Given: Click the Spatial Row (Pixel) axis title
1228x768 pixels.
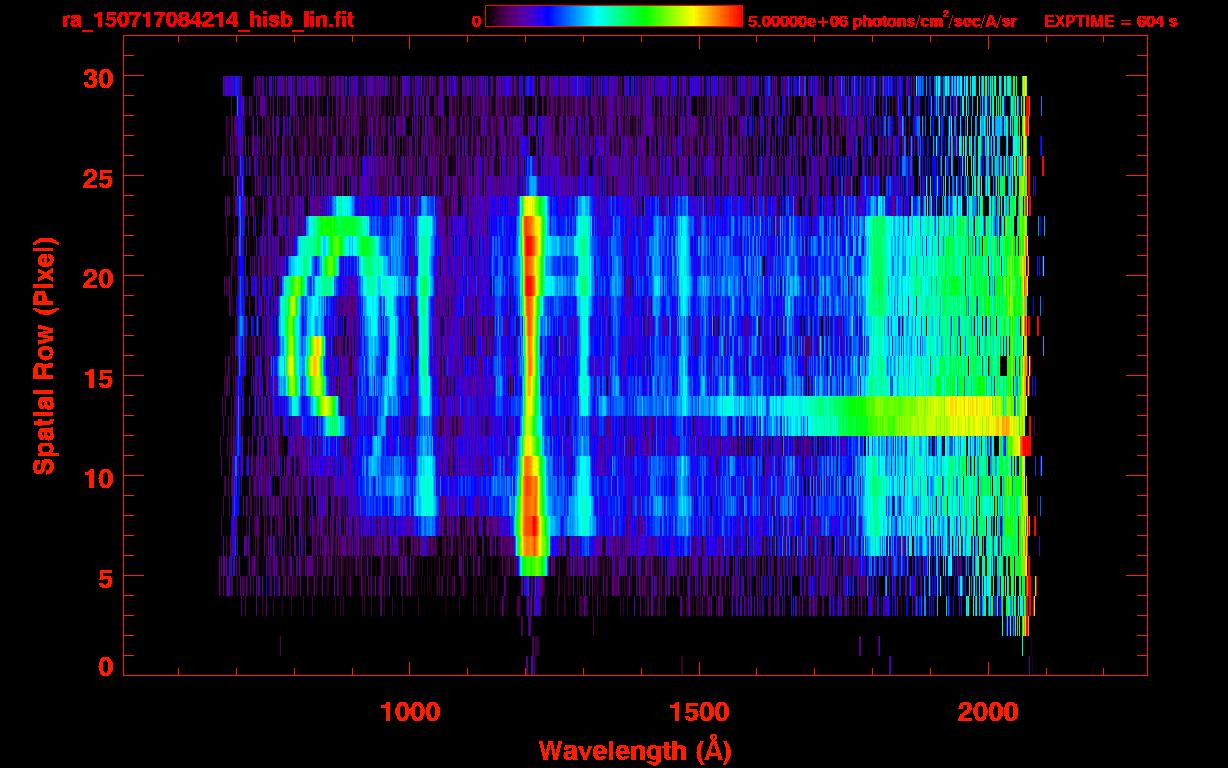Looking at the screenshot, I should (44, 356).
